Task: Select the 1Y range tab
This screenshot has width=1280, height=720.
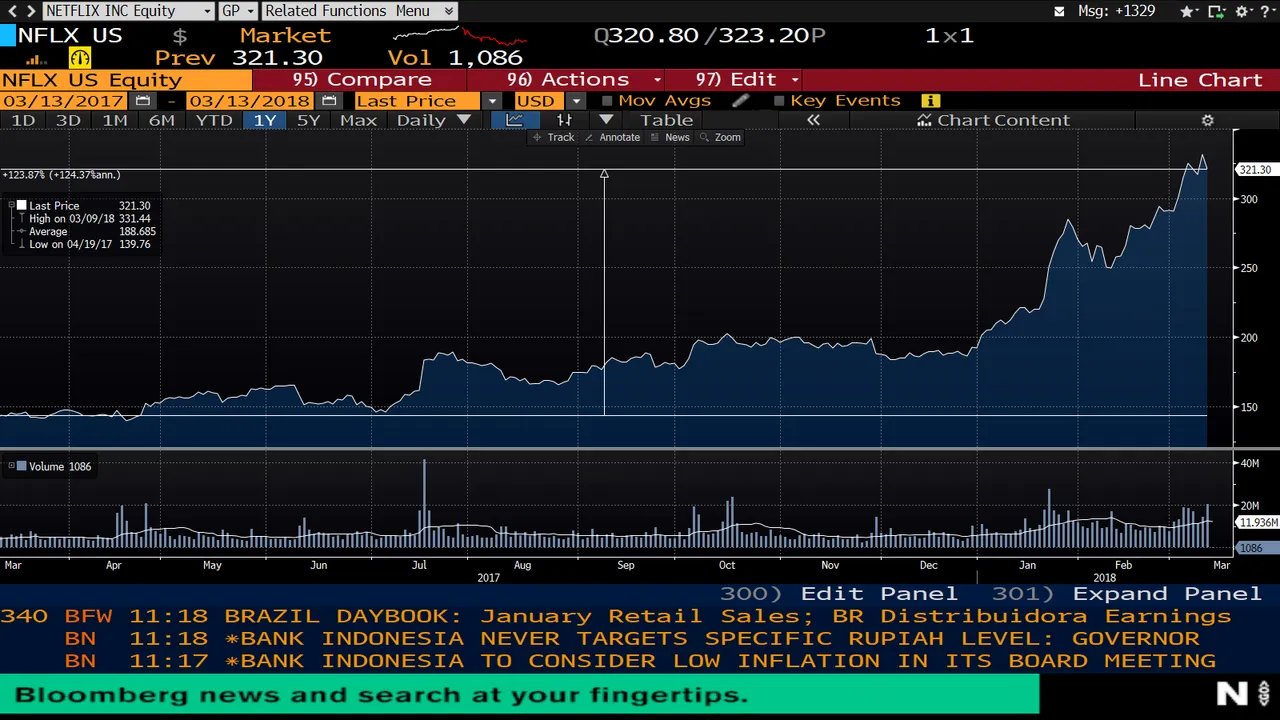Action: tap(265, 120)
